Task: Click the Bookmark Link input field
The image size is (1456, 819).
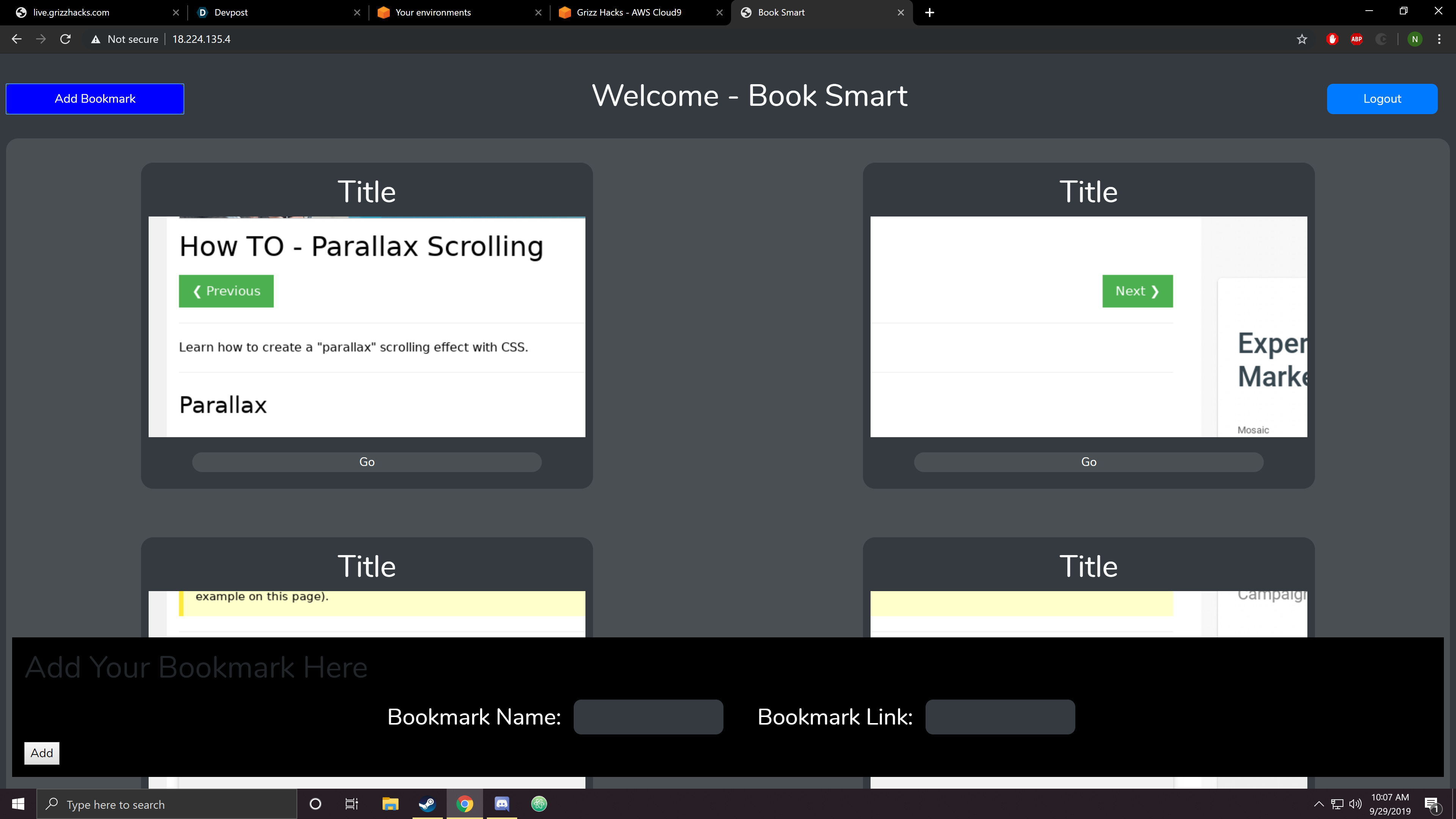Action: pos(1000,717)
